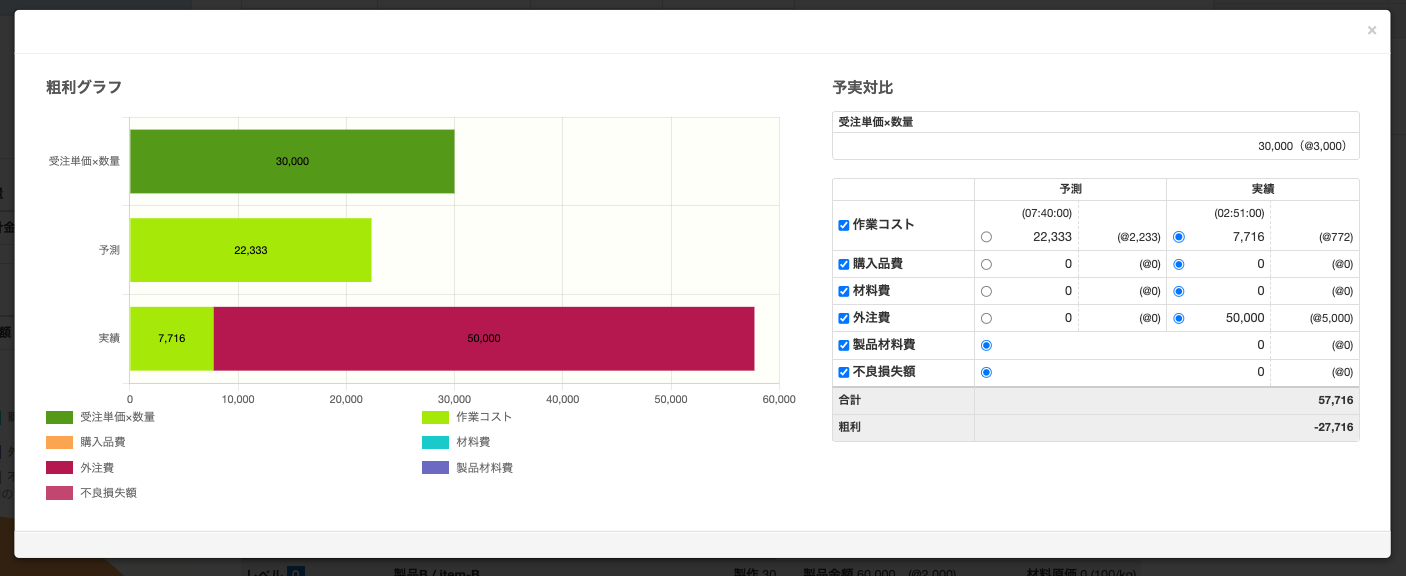Toggle the 外注費 checkbox
Screen dimensions: 1406x576
pos(843,318)
